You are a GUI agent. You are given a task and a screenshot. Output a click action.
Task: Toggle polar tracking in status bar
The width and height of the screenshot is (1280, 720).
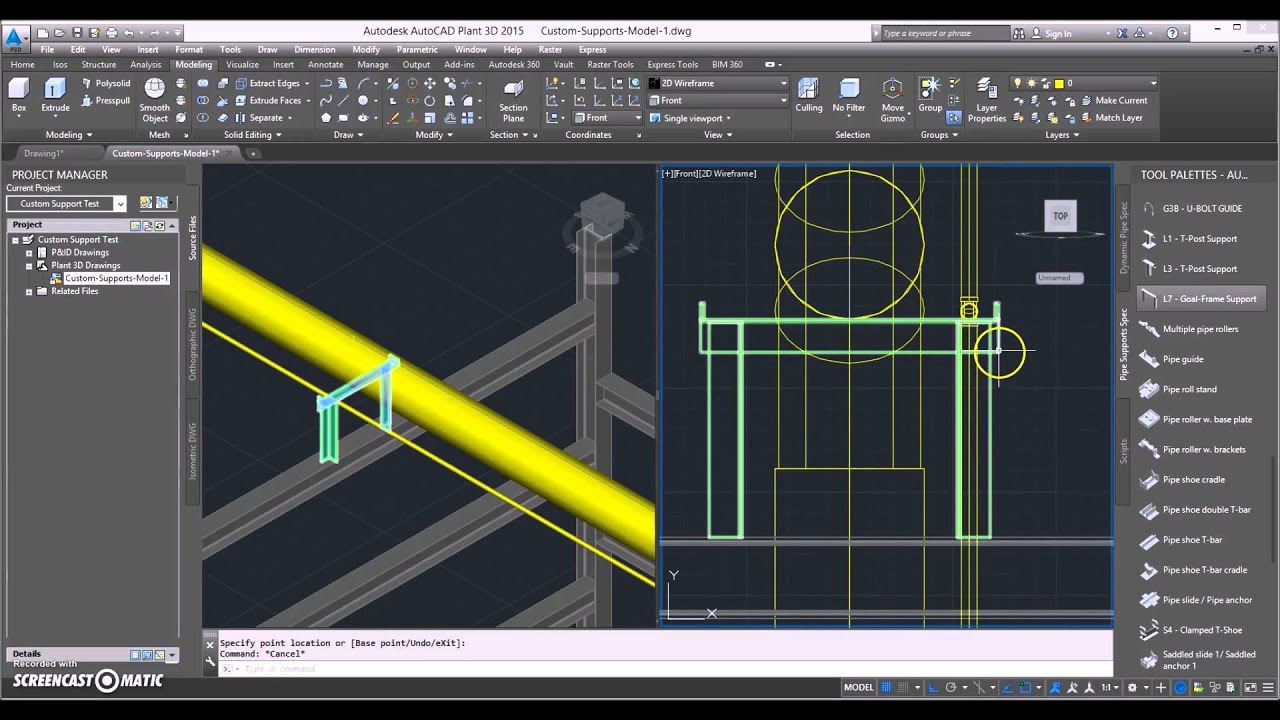(x=951, y=687)
